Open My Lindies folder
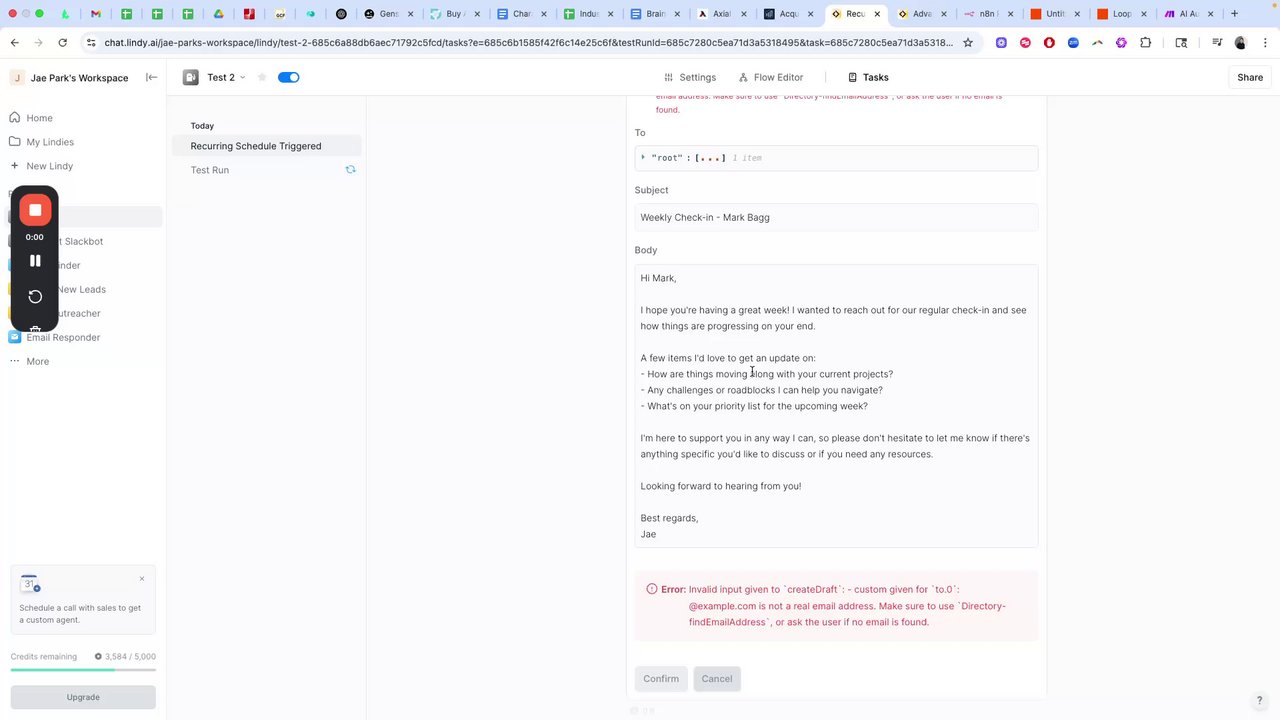This screenshot has height=720, width=1280. point(50,142)
